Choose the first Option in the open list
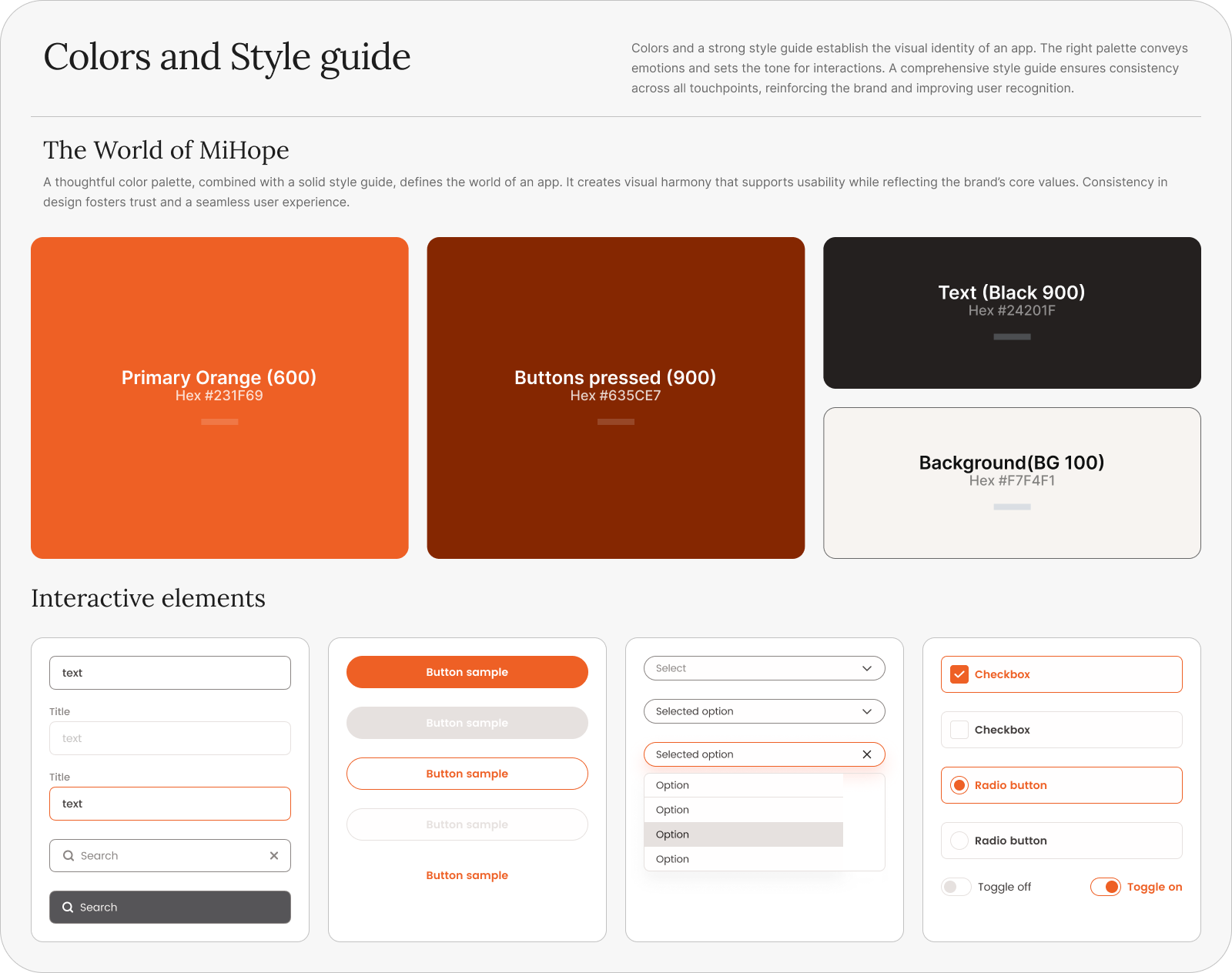This screenshot has height=973, width=1232. point(744,785)
